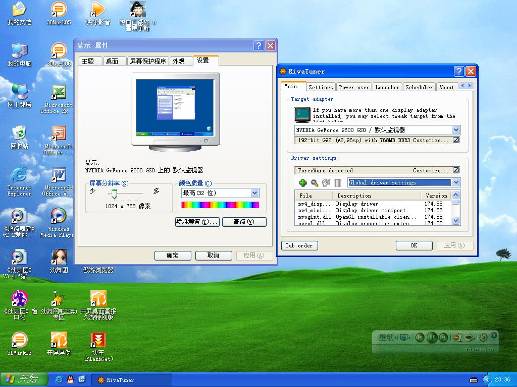Click the 高级 button in Display Properties
The image size is (517, 387).
pyautogui.click(x=244, y=222)
